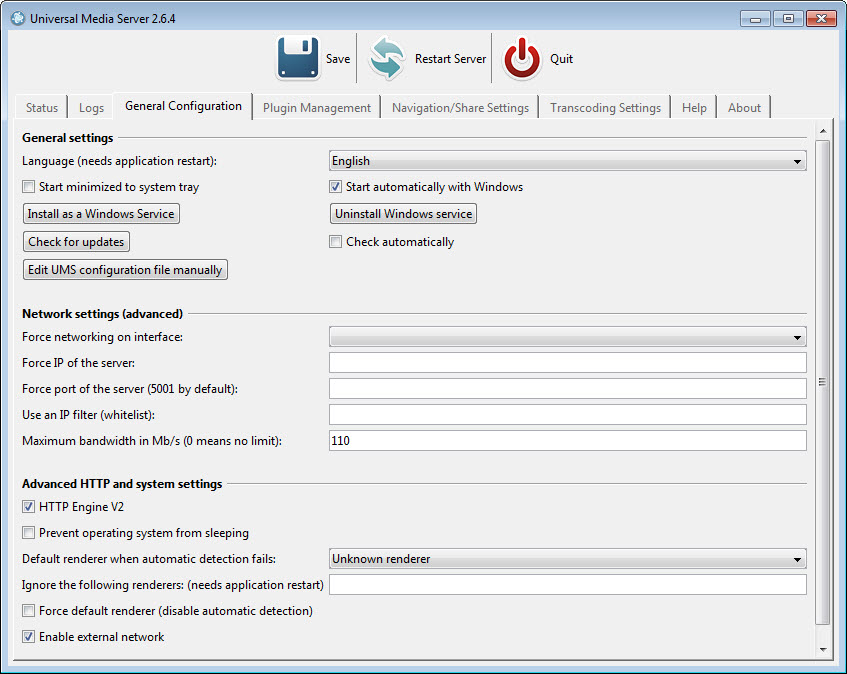Open the Transcoding Settings tab

(x=605, y=107)
